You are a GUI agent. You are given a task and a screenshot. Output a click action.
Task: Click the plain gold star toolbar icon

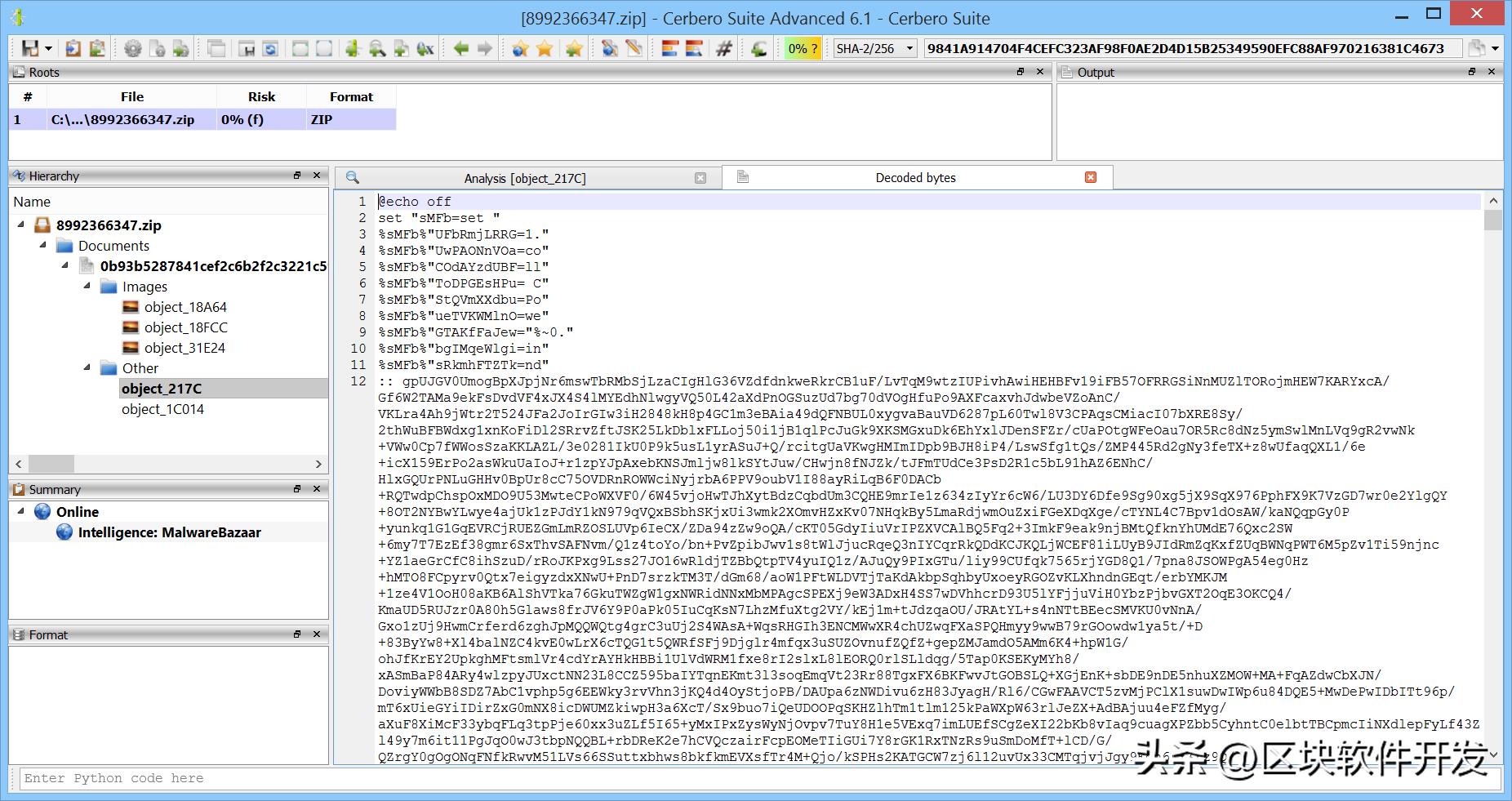545,48
